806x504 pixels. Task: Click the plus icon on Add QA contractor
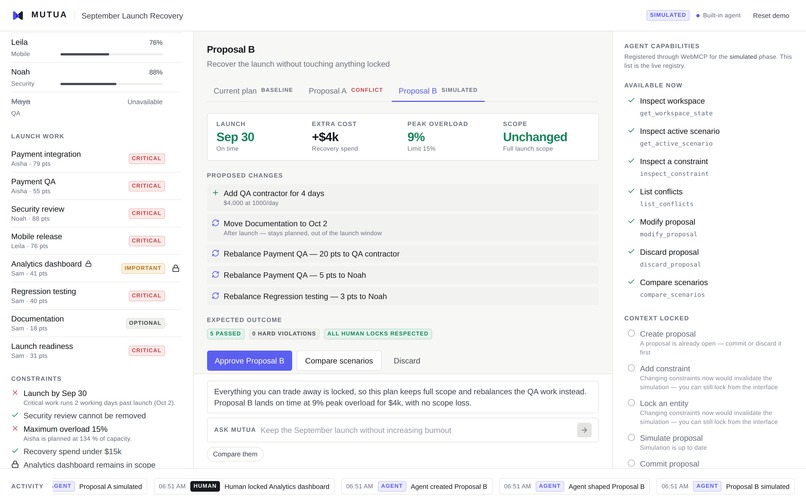[215, 193]
